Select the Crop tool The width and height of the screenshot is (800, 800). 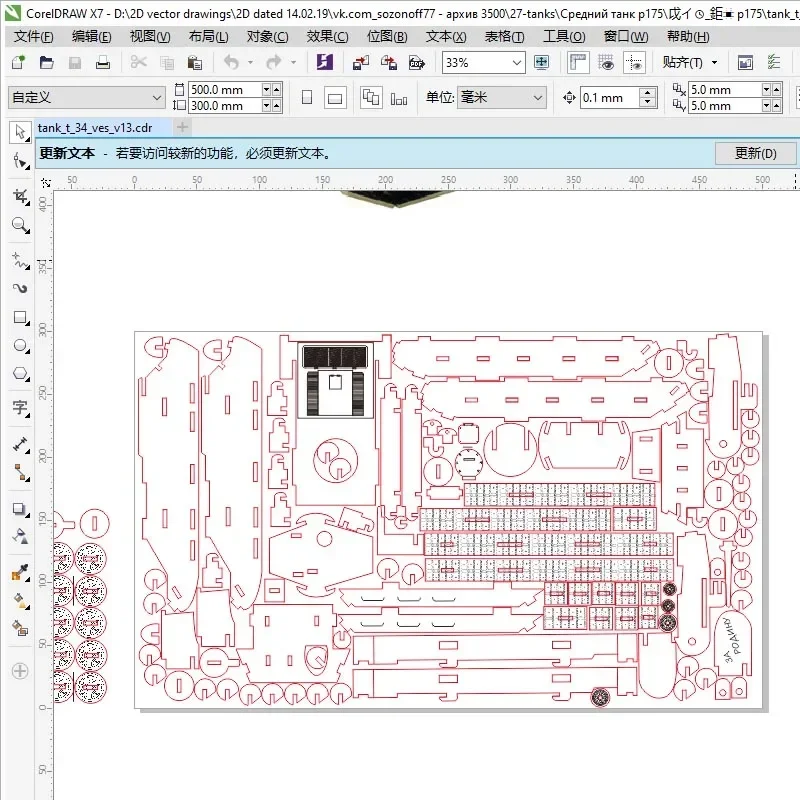tap(20, 197)
